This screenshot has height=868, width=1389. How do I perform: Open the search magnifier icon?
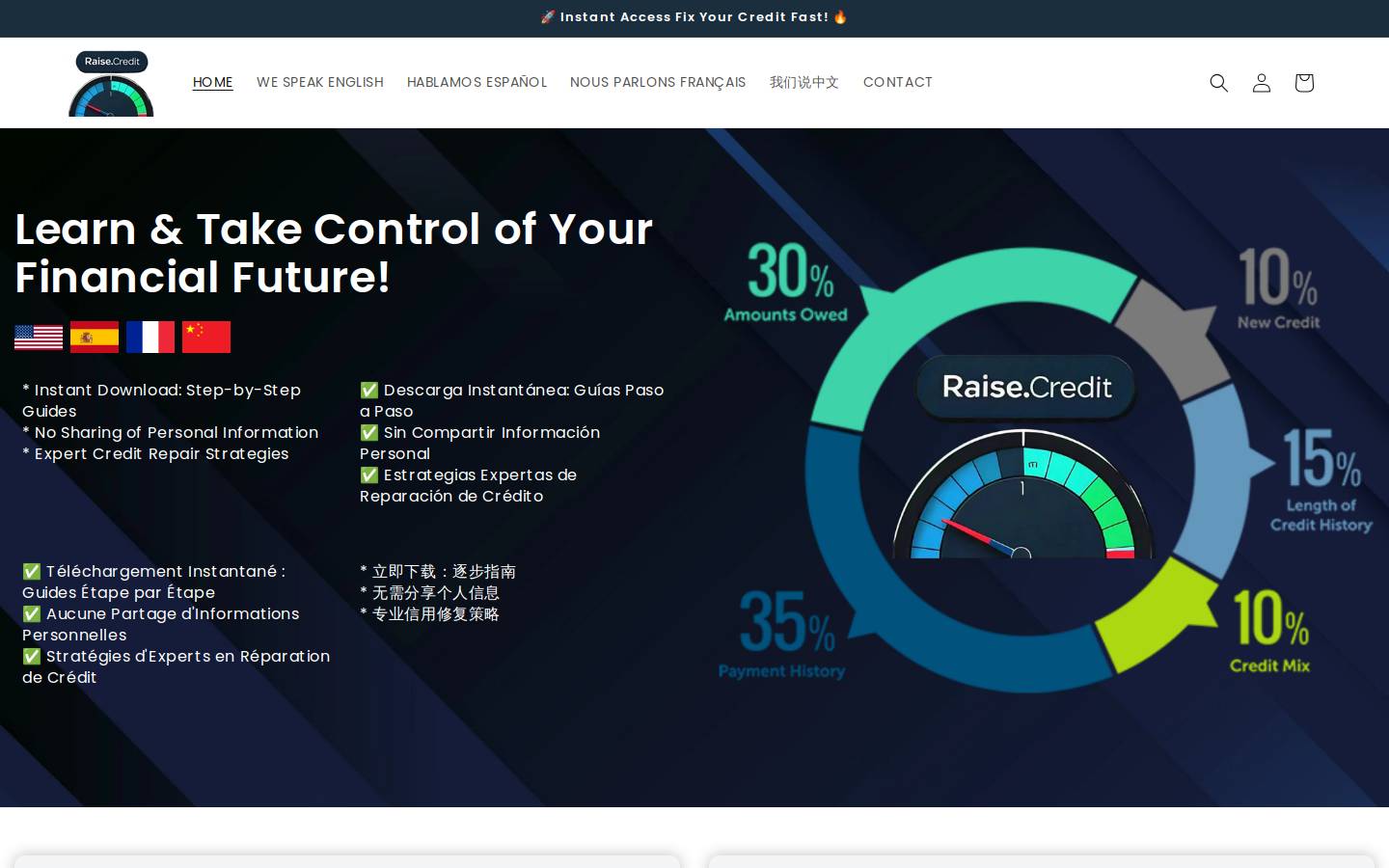pos(1219,83)
